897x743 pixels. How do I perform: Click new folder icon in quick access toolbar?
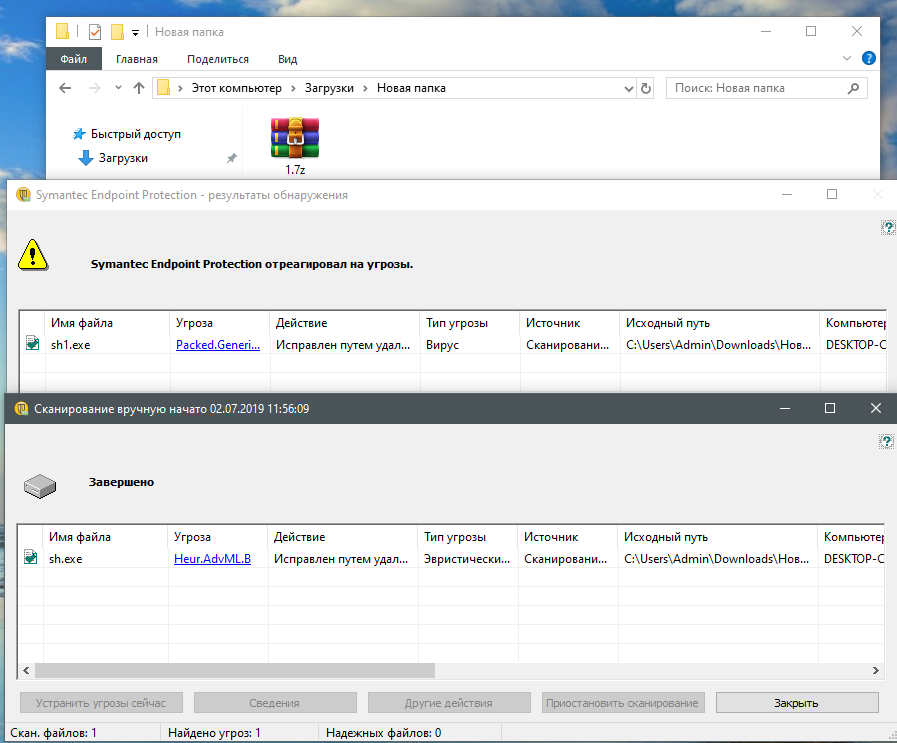(x=117, y=32)
